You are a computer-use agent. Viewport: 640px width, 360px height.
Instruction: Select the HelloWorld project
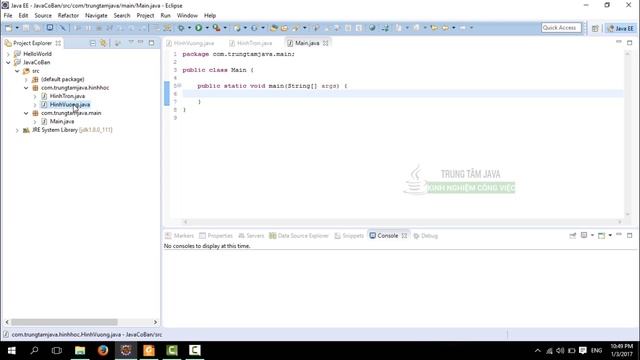pos(37,54)
